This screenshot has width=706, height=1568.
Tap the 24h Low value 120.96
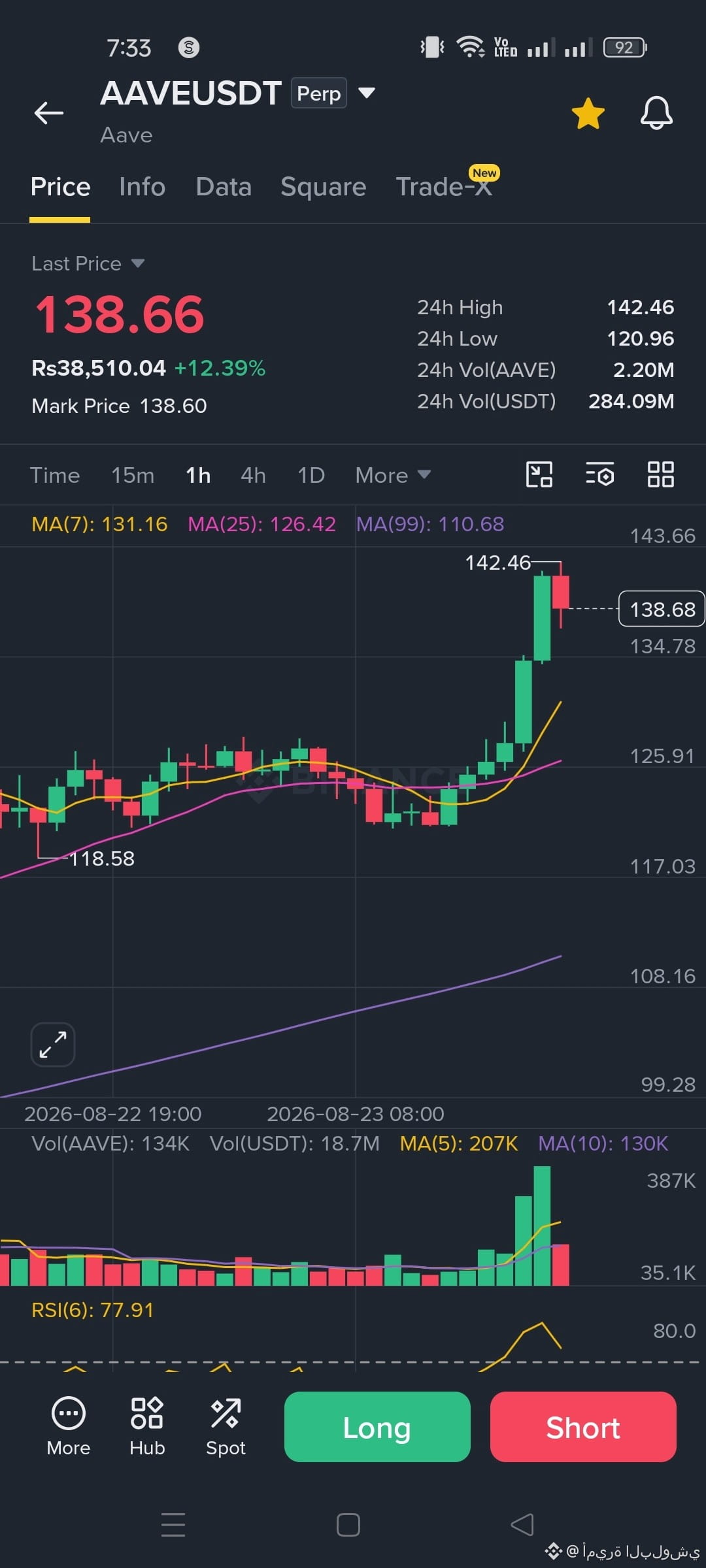(x=641, y=338)
